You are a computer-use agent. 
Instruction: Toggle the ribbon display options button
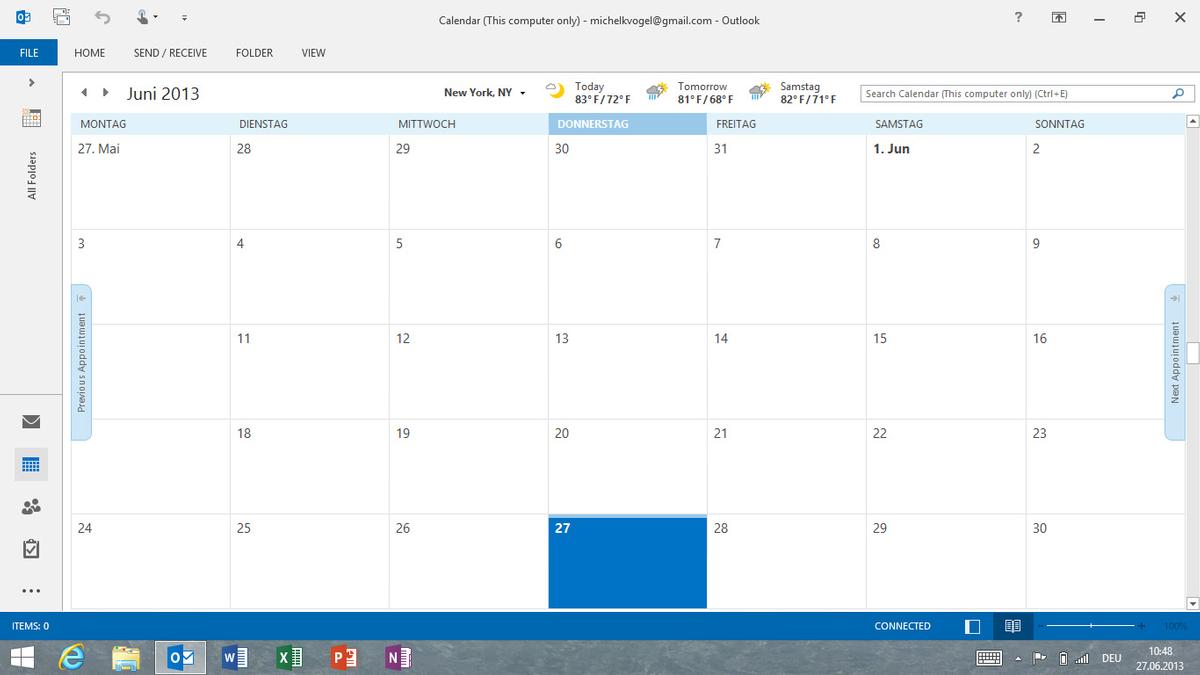tap(1058, 18)
